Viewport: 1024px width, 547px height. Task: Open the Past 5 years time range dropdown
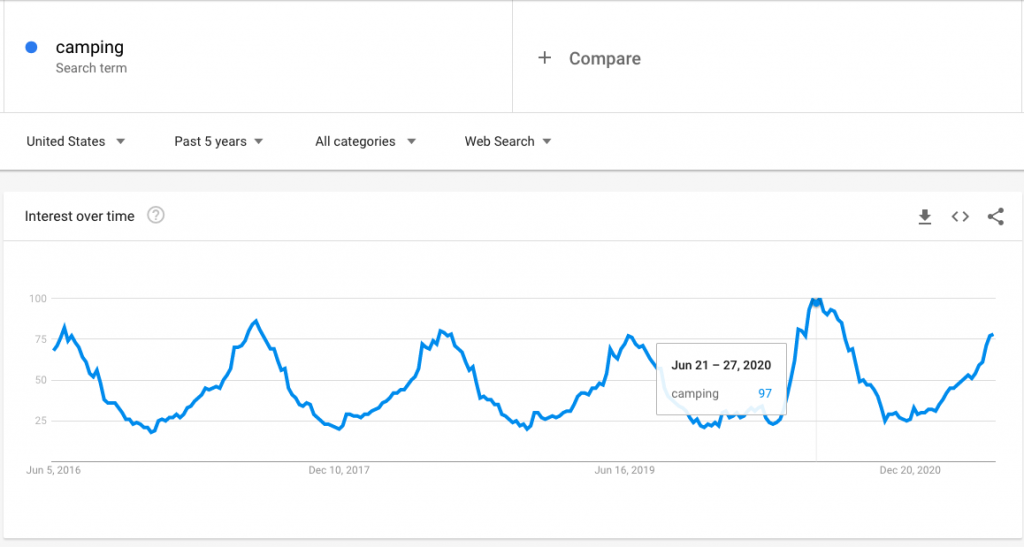(x=219, y=142)
